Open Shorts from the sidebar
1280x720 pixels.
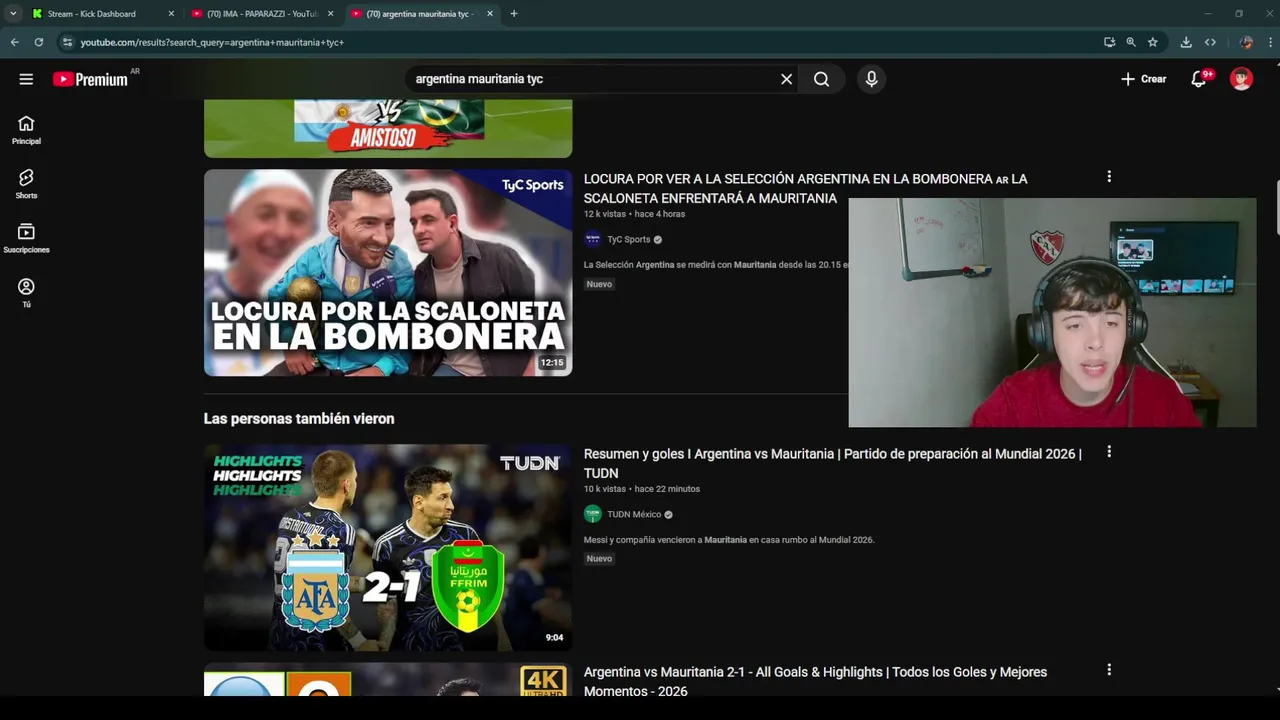pyautogui.click(x=26, y=184)
